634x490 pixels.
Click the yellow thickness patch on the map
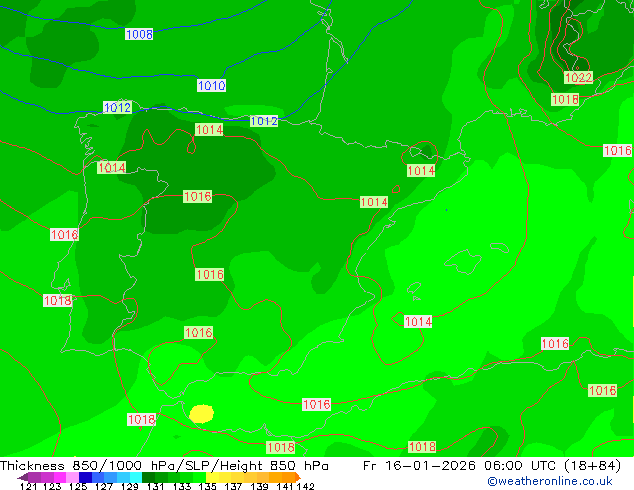(x=201, y=414)
